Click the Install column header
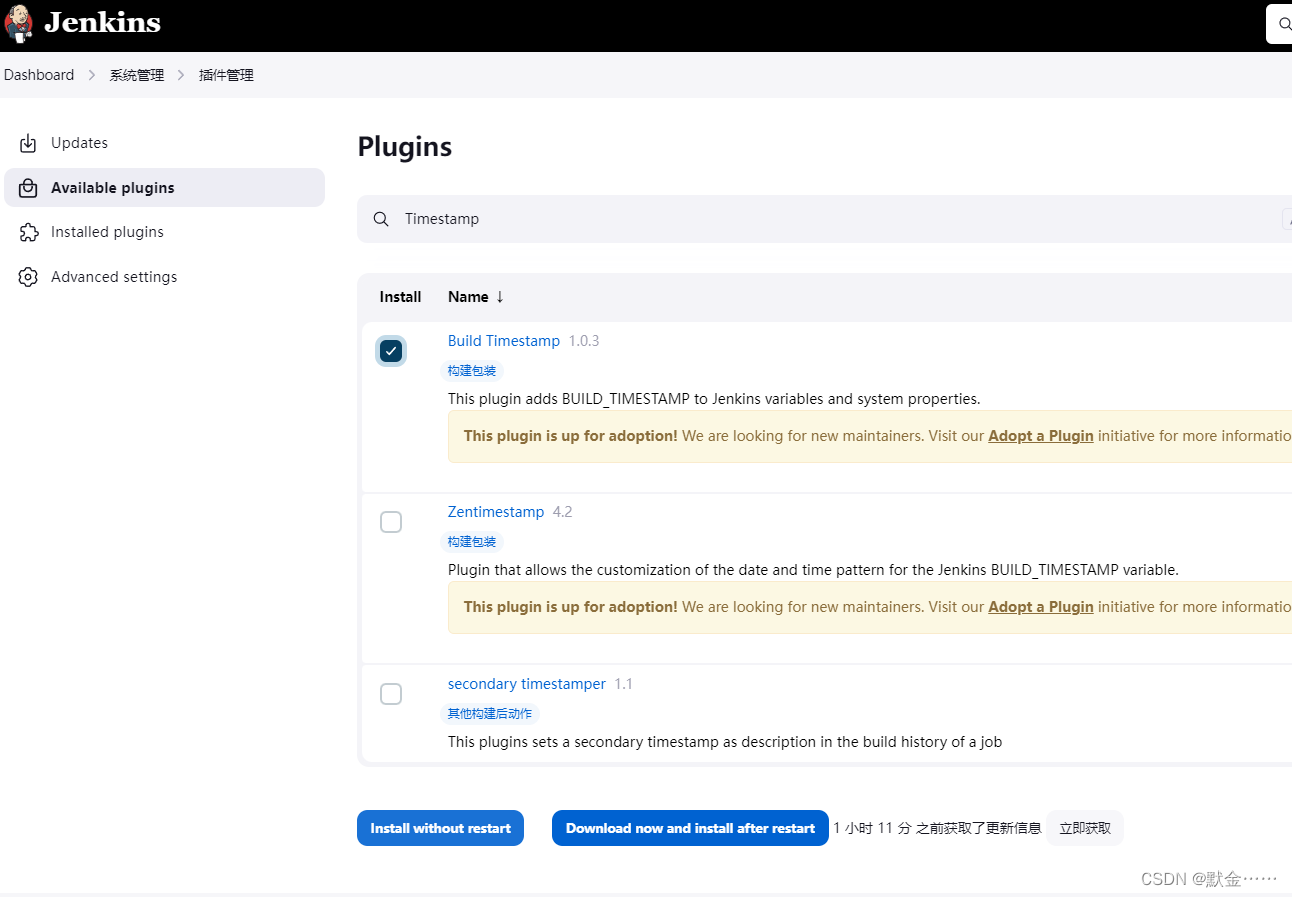The image size is (1292, 897). 400,297
